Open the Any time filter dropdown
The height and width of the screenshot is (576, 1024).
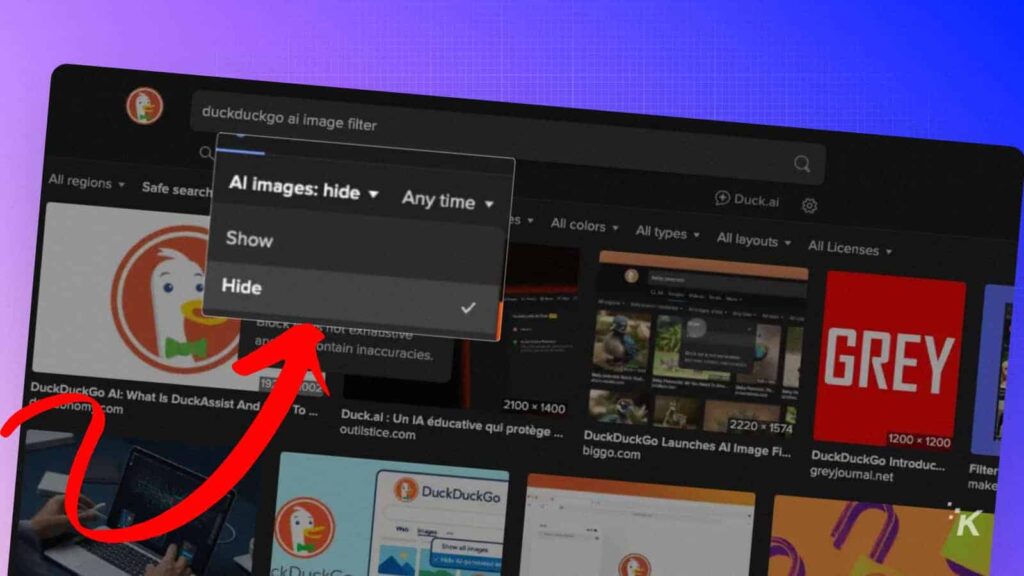(x=447, y=201)
